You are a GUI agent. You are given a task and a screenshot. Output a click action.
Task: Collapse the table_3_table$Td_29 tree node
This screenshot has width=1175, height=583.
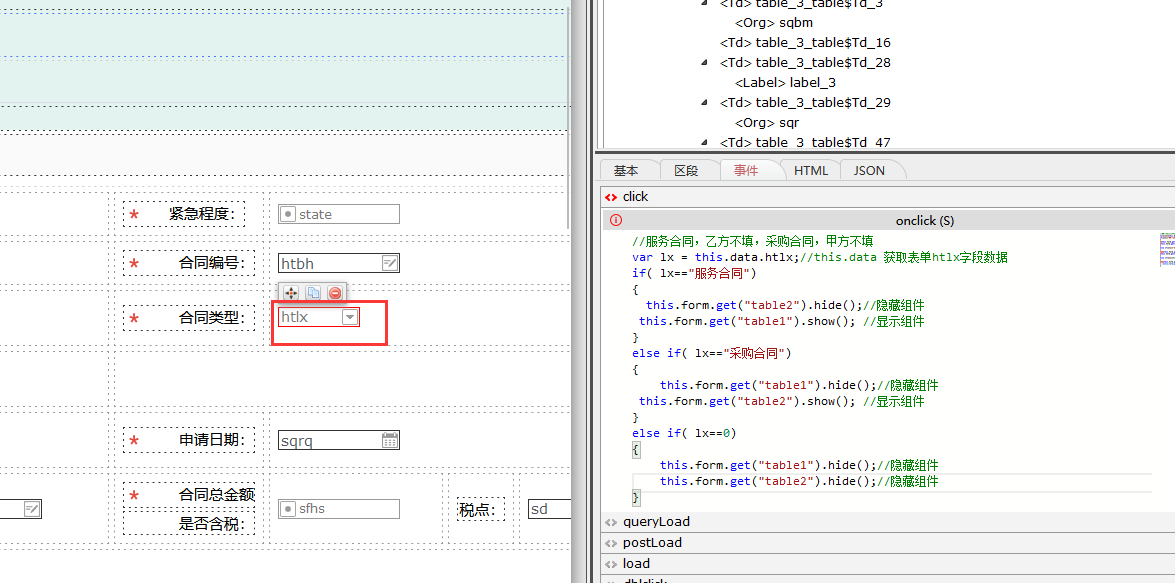pyautogui.click(x=704, y=103)
